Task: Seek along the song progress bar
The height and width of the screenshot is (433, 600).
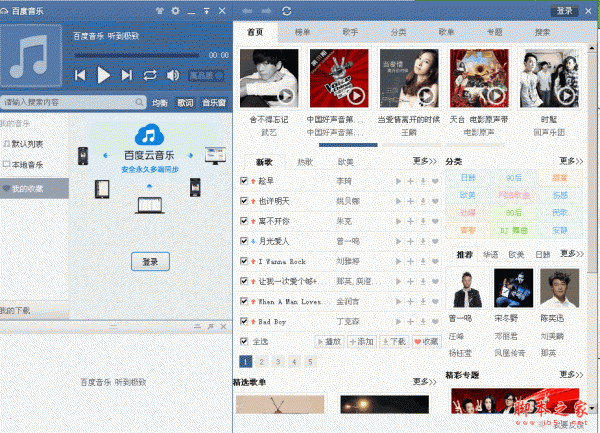Action: pyautogui.click(x=137, y=55)
